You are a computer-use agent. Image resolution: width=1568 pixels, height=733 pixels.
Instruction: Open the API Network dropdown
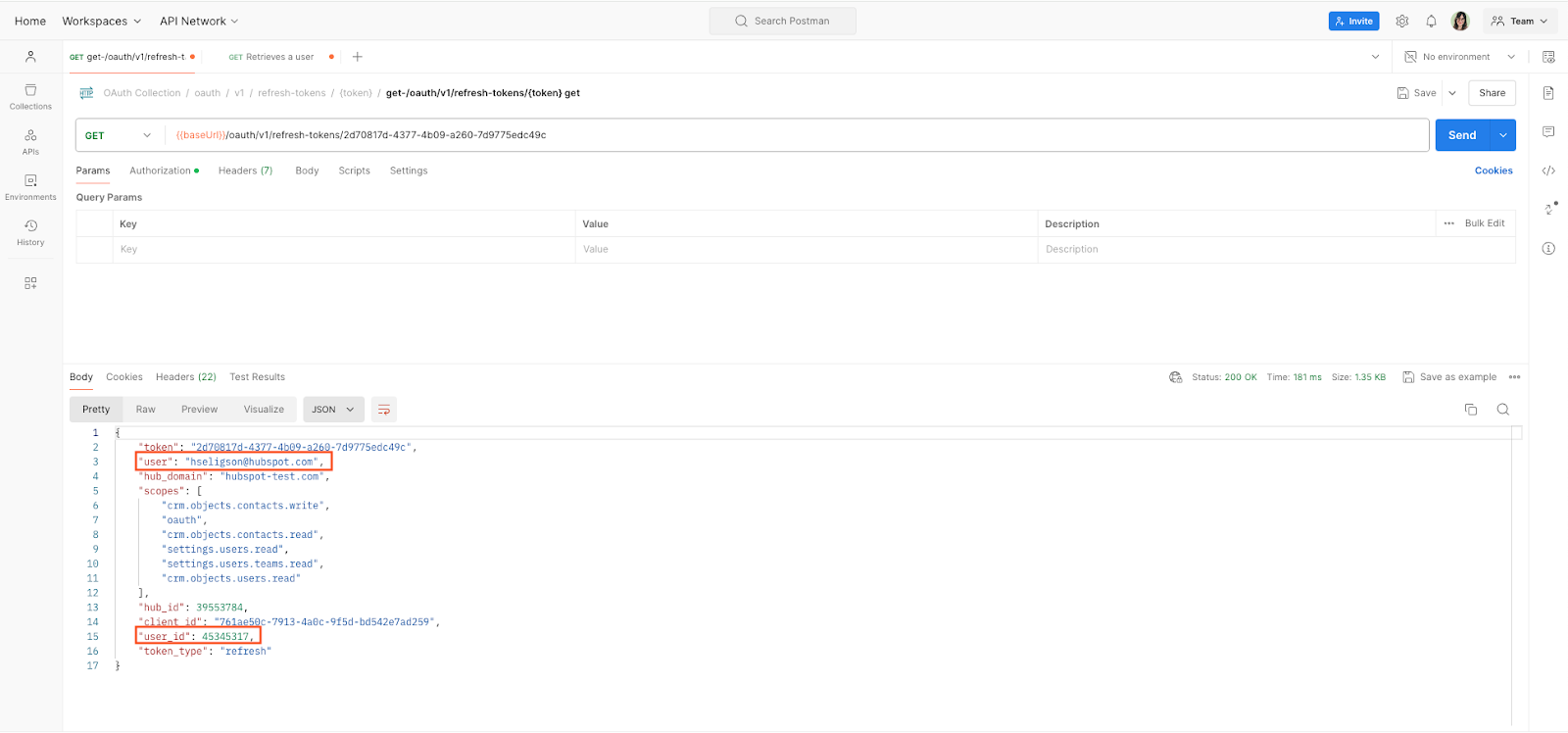coord(199,21)
